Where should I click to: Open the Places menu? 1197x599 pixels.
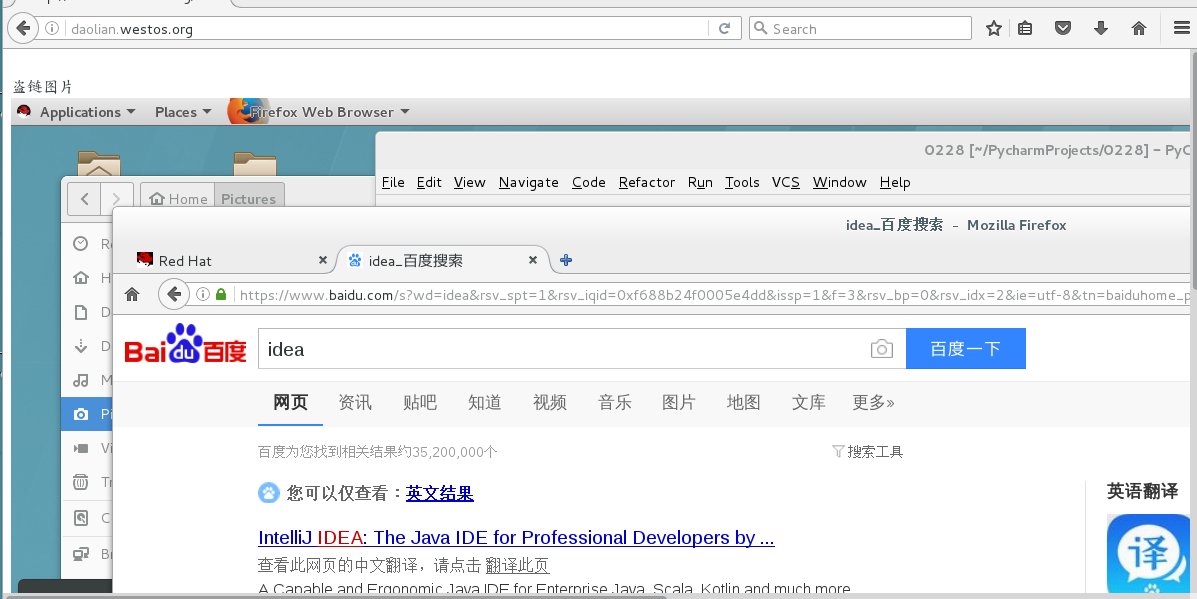[x=183, y=112]
